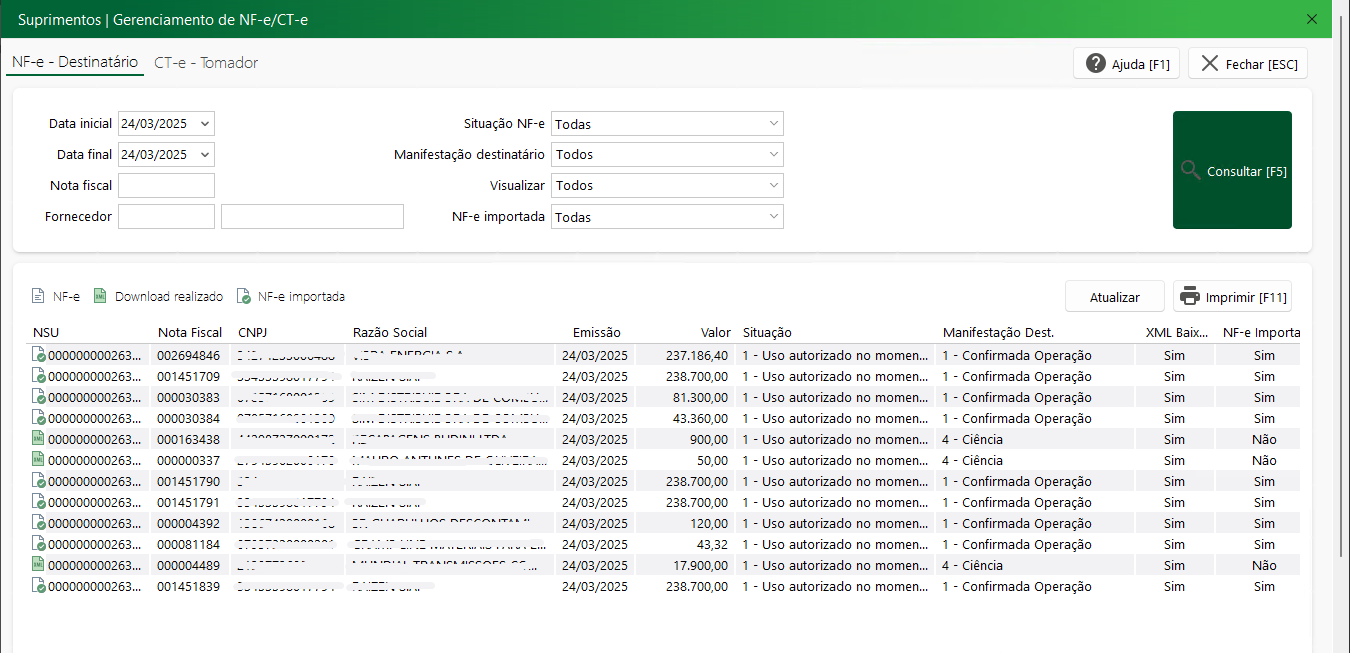Viewport: 1350px width, 653px height.
Task: Click row icon for nota 000030384
Action: click(39, 418)
